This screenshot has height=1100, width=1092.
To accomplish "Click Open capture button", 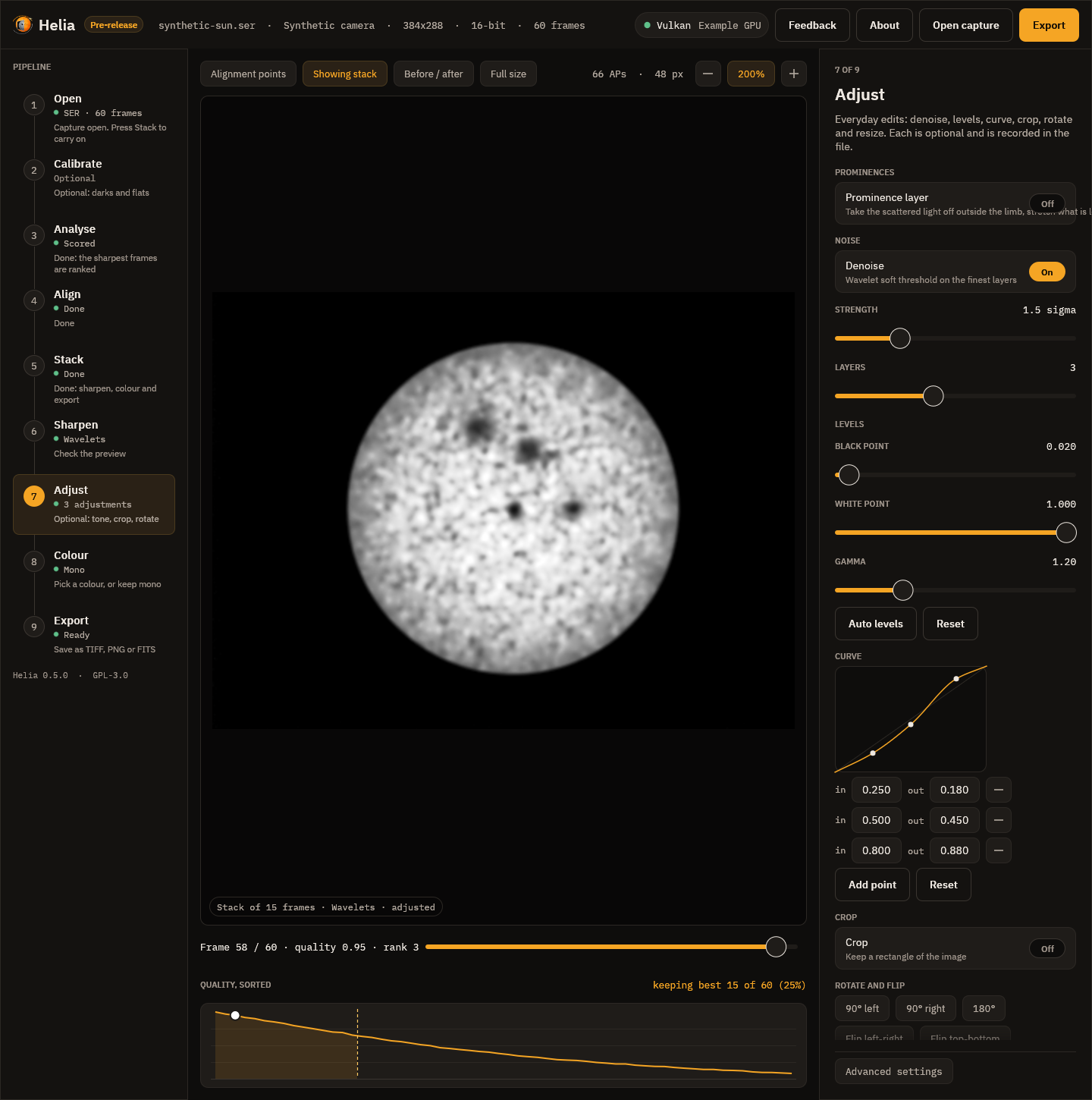I will pos(965,25).
